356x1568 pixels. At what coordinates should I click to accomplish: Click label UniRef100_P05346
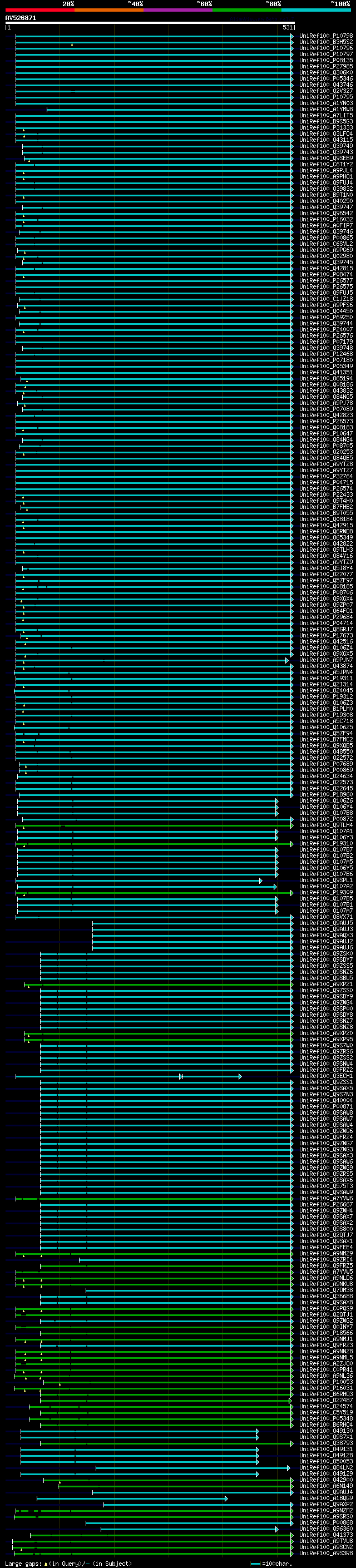point(326,78)
